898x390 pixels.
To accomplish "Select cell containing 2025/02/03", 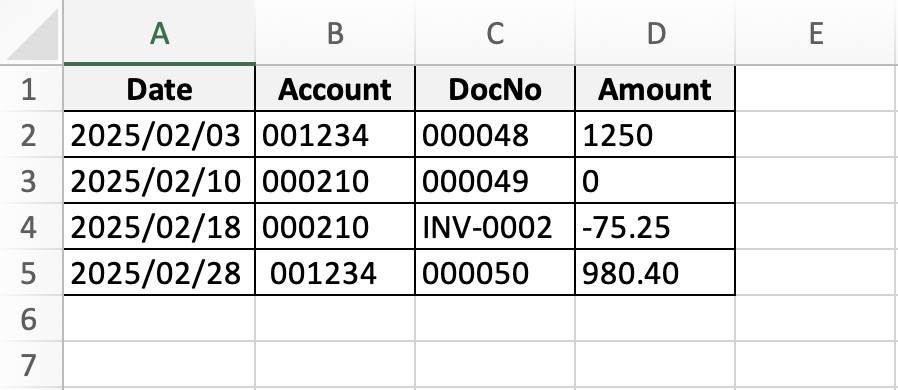I will coord(159,135).
